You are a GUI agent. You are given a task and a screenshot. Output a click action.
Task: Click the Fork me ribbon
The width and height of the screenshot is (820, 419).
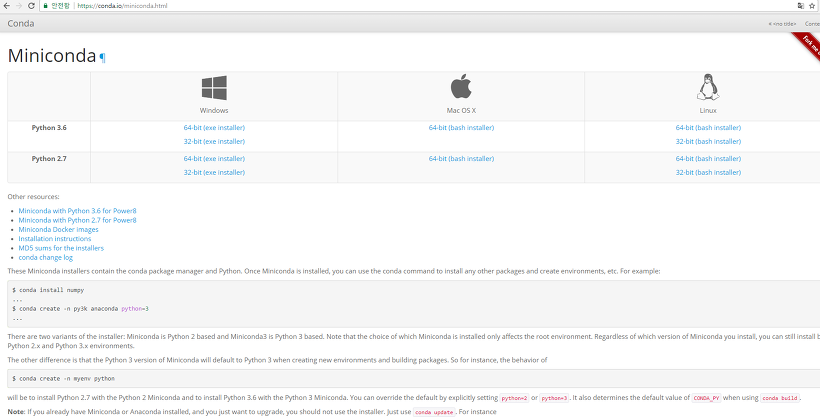[806, 45]
